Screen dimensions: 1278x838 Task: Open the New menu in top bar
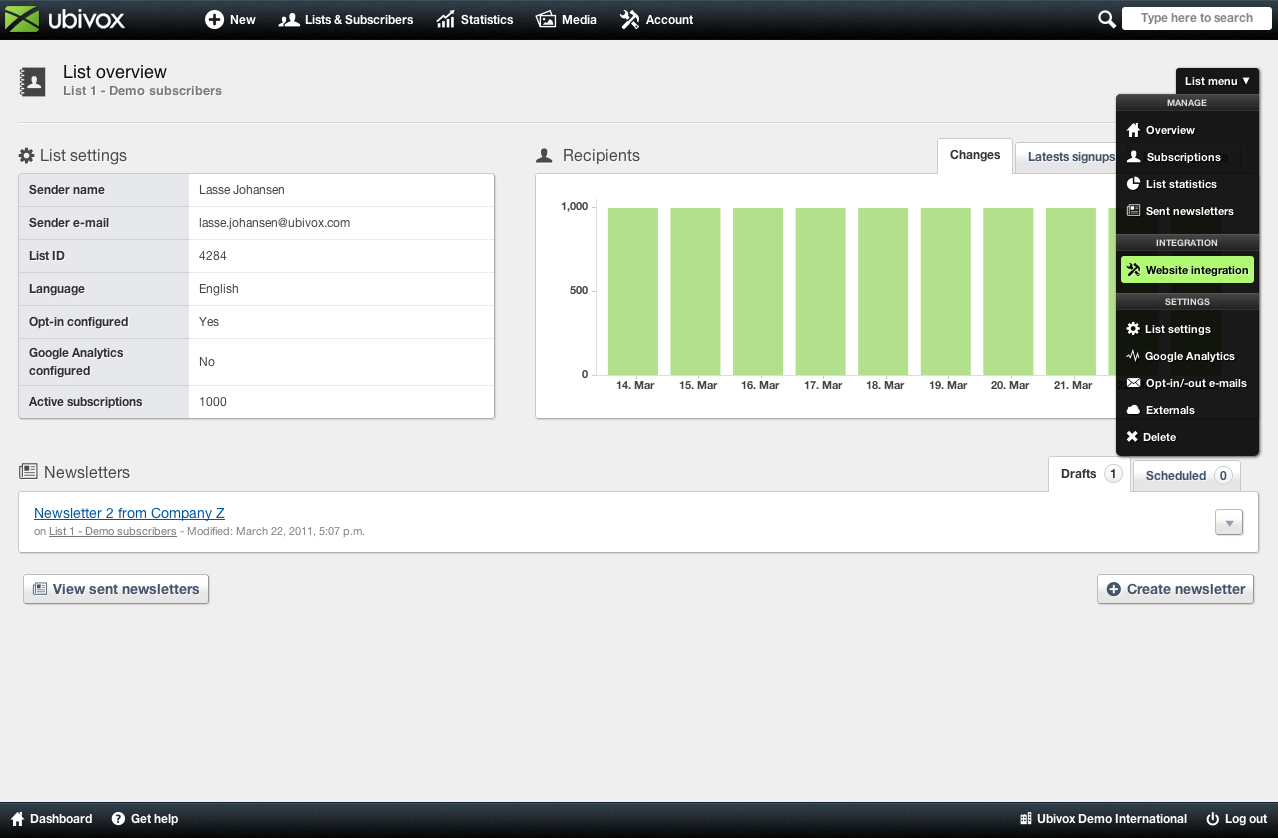click(x=230, y=20)
